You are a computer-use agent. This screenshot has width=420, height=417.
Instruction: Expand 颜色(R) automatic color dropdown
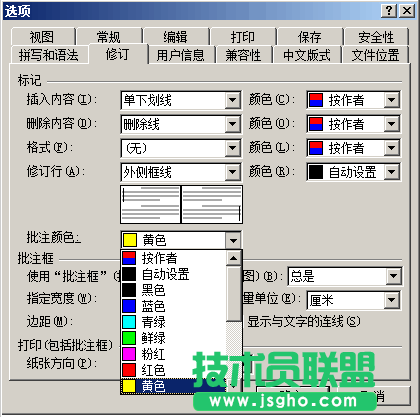(x=392, y=172)
